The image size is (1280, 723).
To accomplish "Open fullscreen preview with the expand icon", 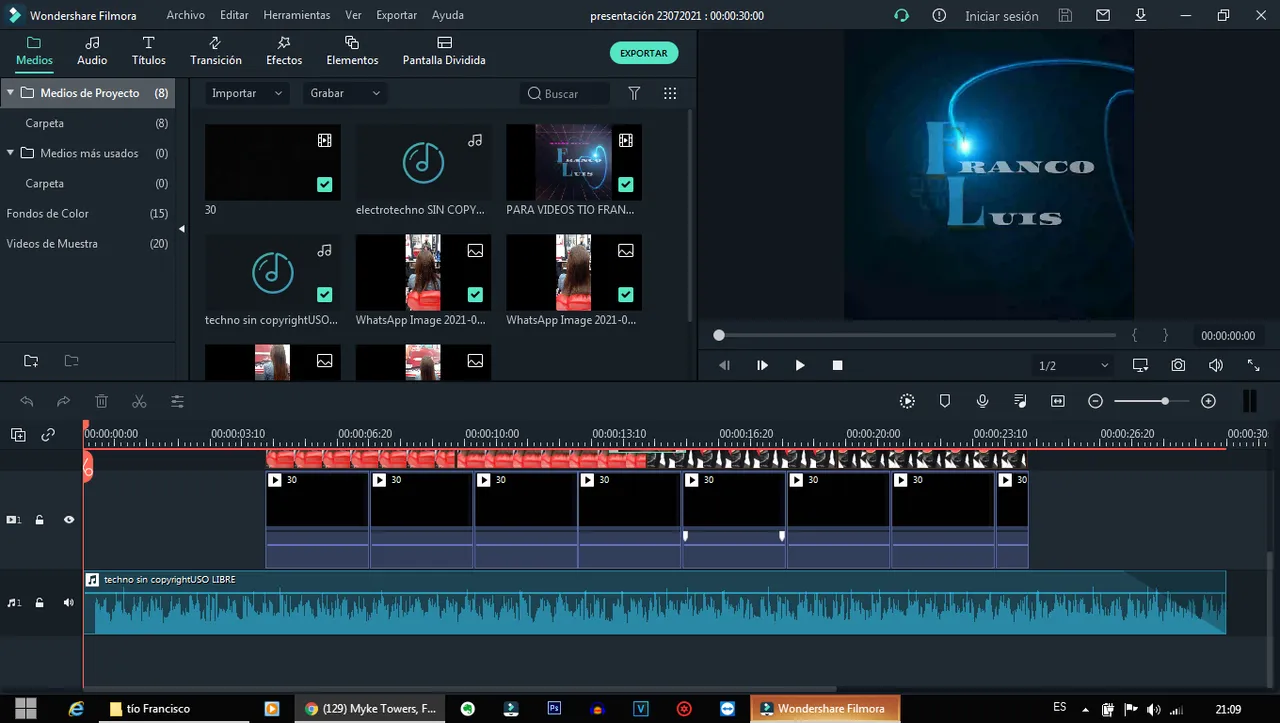I will coord(1254,365).
